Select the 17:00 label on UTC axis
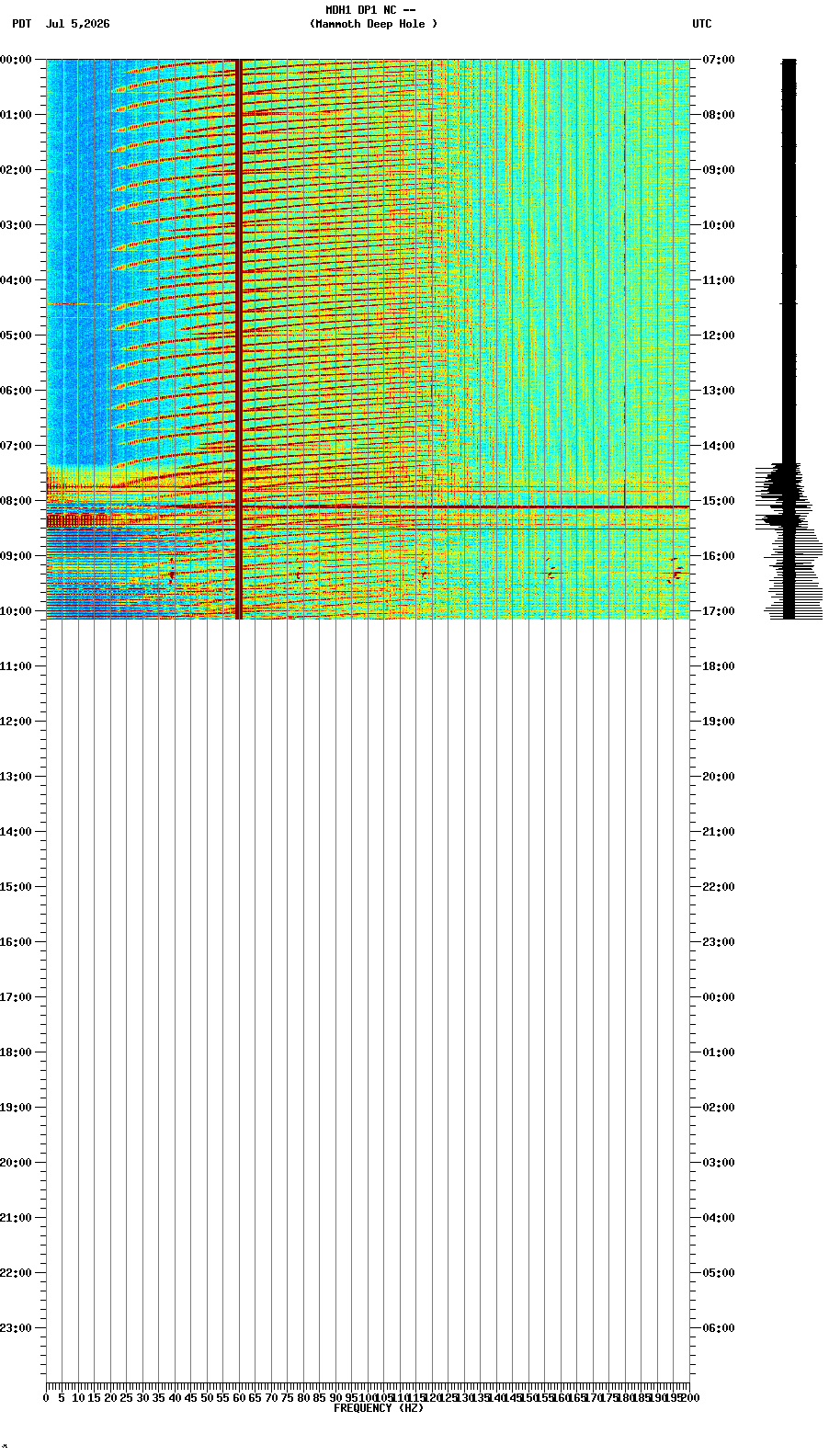Screen dimensions: 829x1456 (719, 610)
